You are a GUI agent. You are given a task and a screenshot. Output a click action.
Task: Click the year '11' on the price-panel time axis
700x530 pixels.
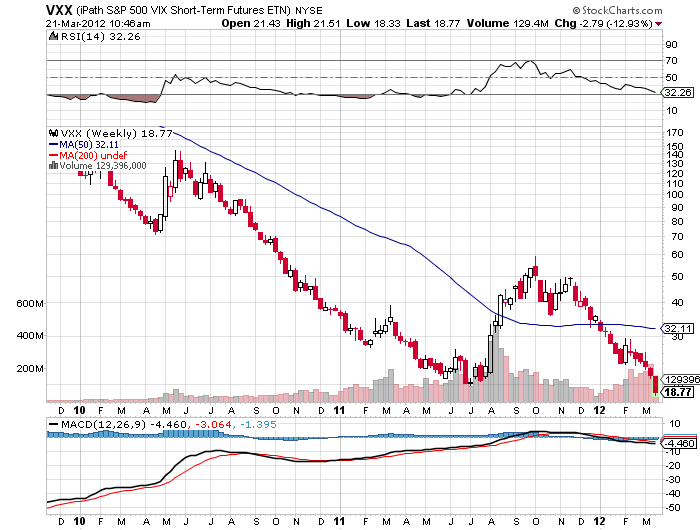pyautogui.click(x=340, y=410)
